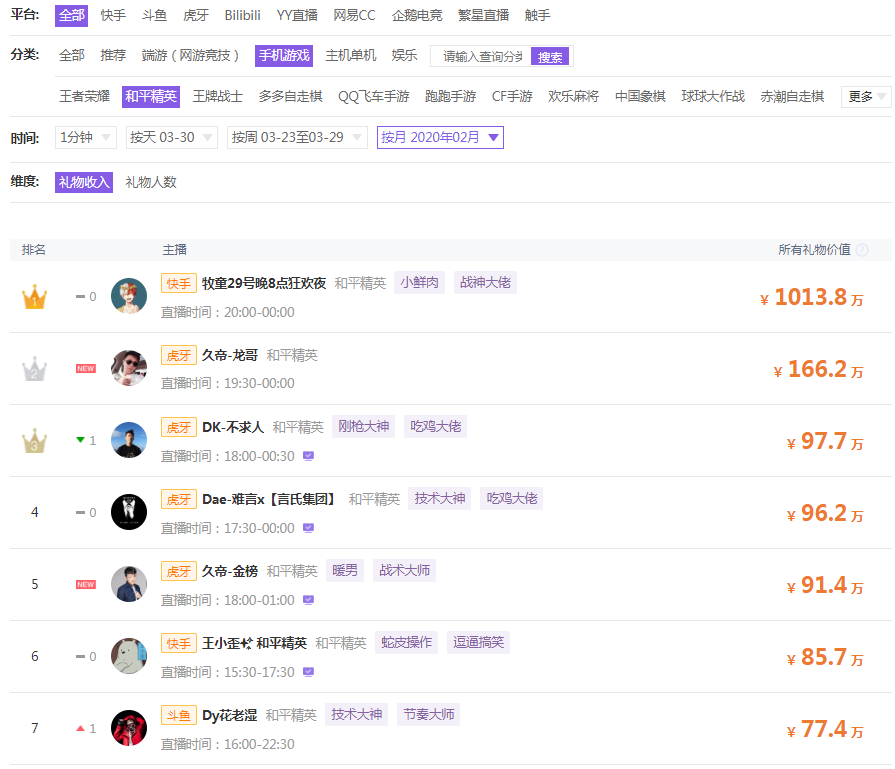Click the bronze crown rank 3 icon
Screen dimensions: 895x769
tap(34, 441)
